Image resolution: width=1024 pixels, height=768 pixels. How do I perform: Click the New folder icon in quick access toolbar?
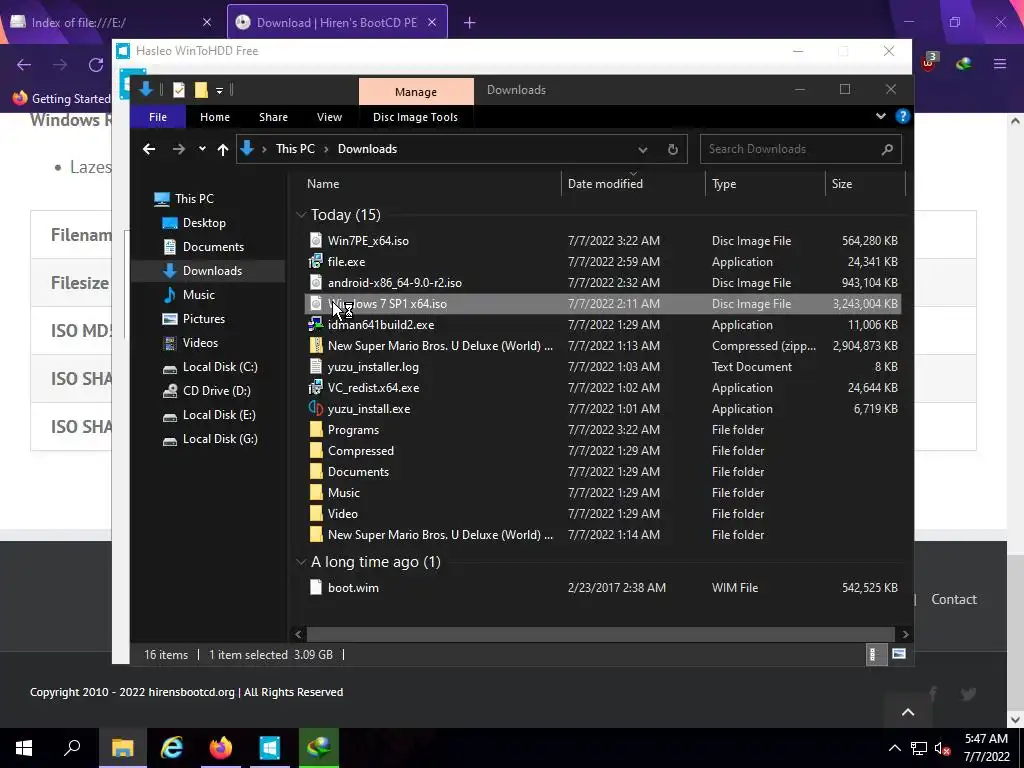pyautogui.click(x=201, y=90)
